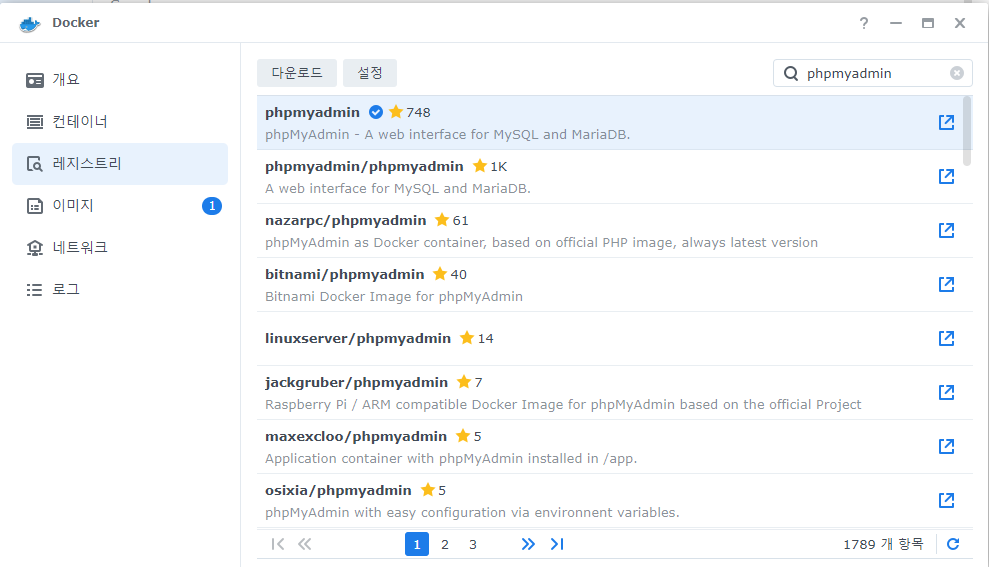Go to results page 2
This screenshot has height=567, width=989.
[445, 544]
